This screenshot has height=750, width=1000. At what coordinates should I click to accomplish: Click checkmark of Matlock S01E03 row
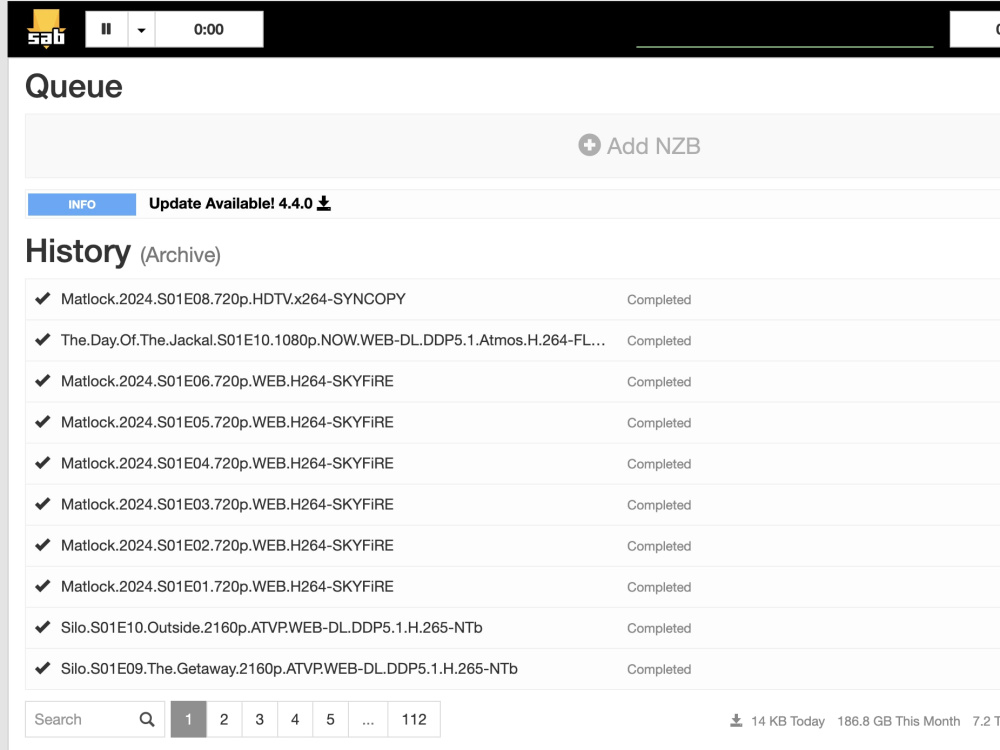(43, 504)
